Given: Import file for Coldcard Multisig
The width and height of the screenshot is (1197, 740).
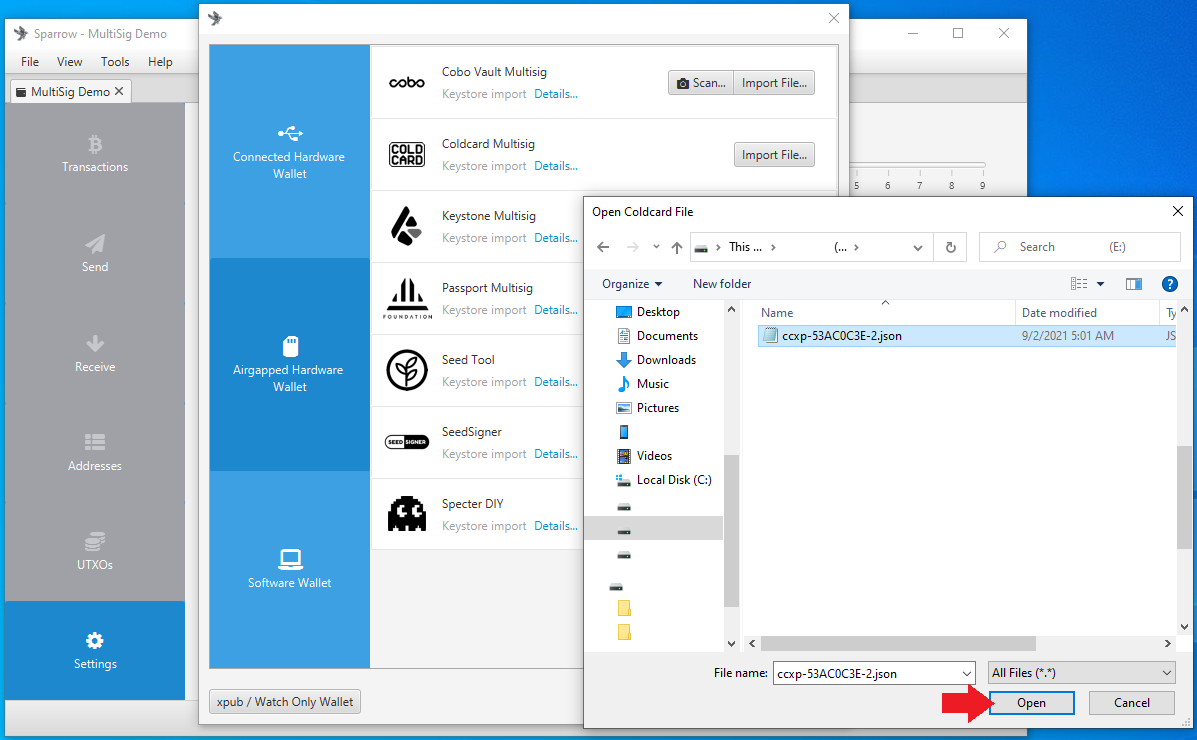Looking at the screenshot, I should (x=774, y=154).
